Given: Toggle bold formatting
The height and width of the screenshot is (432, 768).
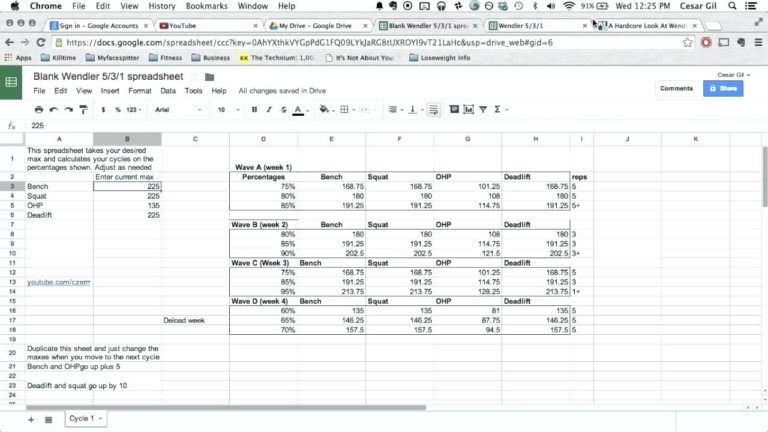Looking at the screenshot, I should coord(254,110).
